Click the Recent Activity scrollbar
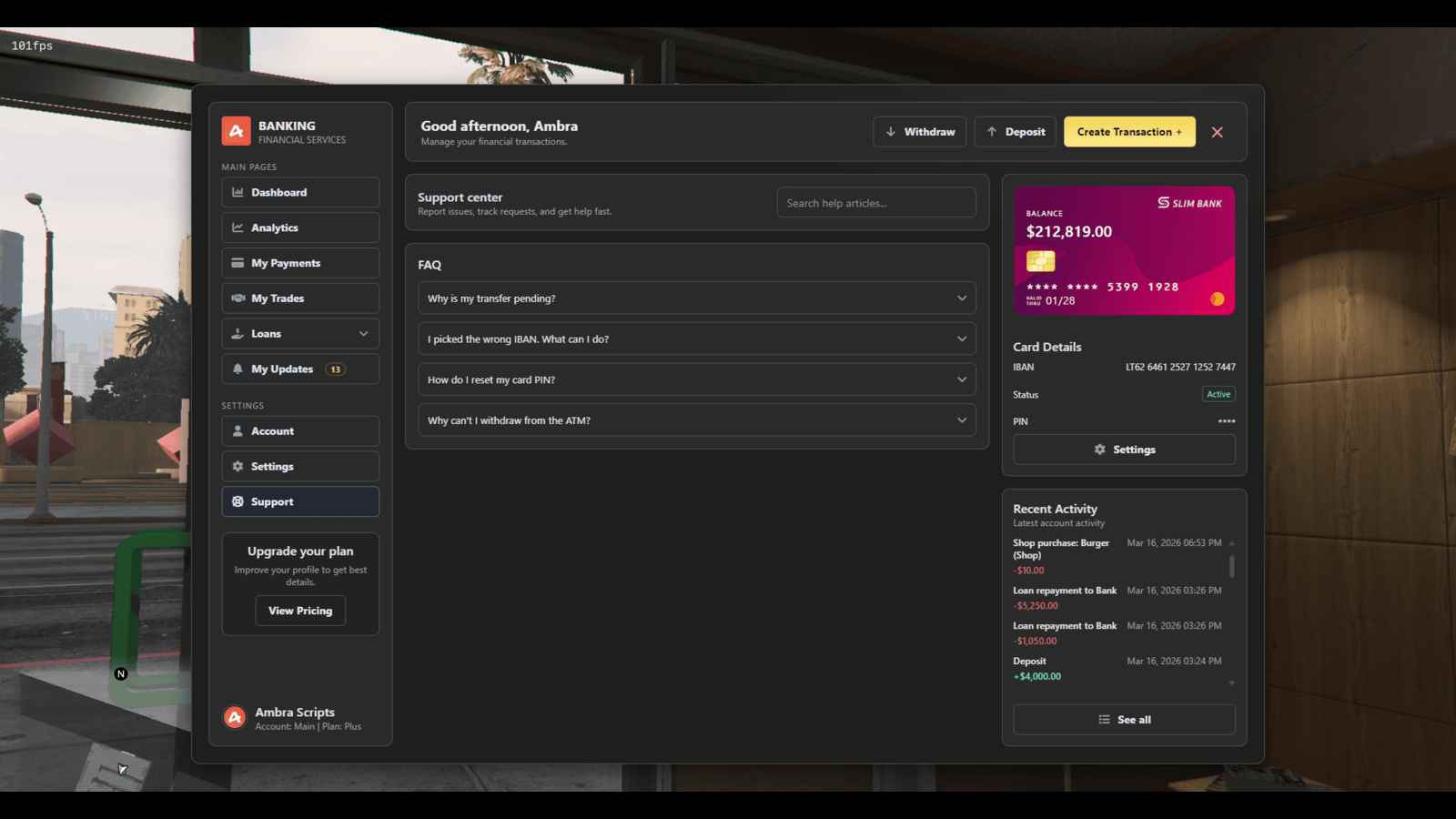Screen dimensions: 1456x819 pos(1231,567)
